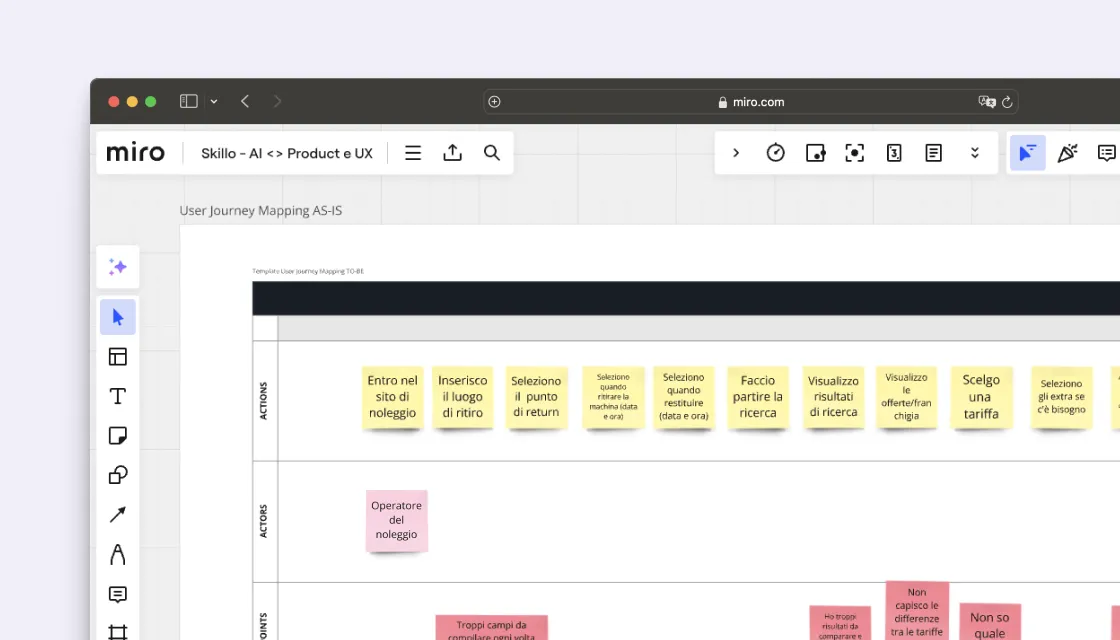Select the Text tool
This screenshot has width=1120, height=640.
pos(118,396)
